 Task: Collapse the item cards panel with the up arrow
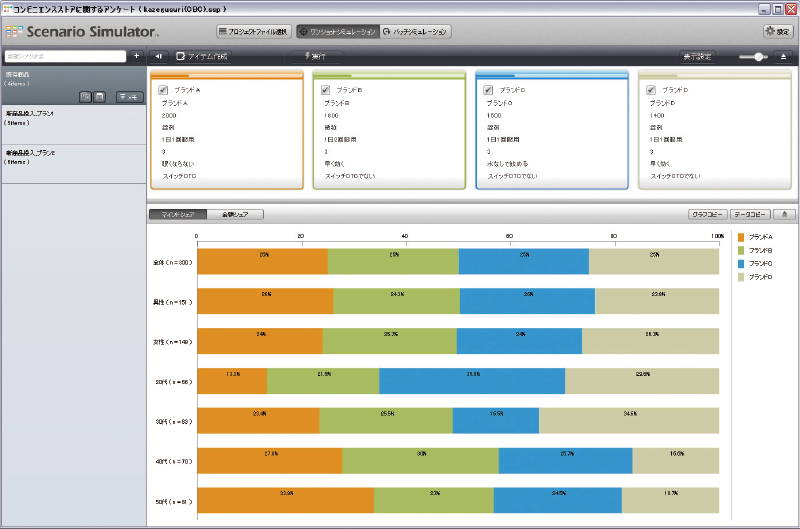click(x=783, y=56)
